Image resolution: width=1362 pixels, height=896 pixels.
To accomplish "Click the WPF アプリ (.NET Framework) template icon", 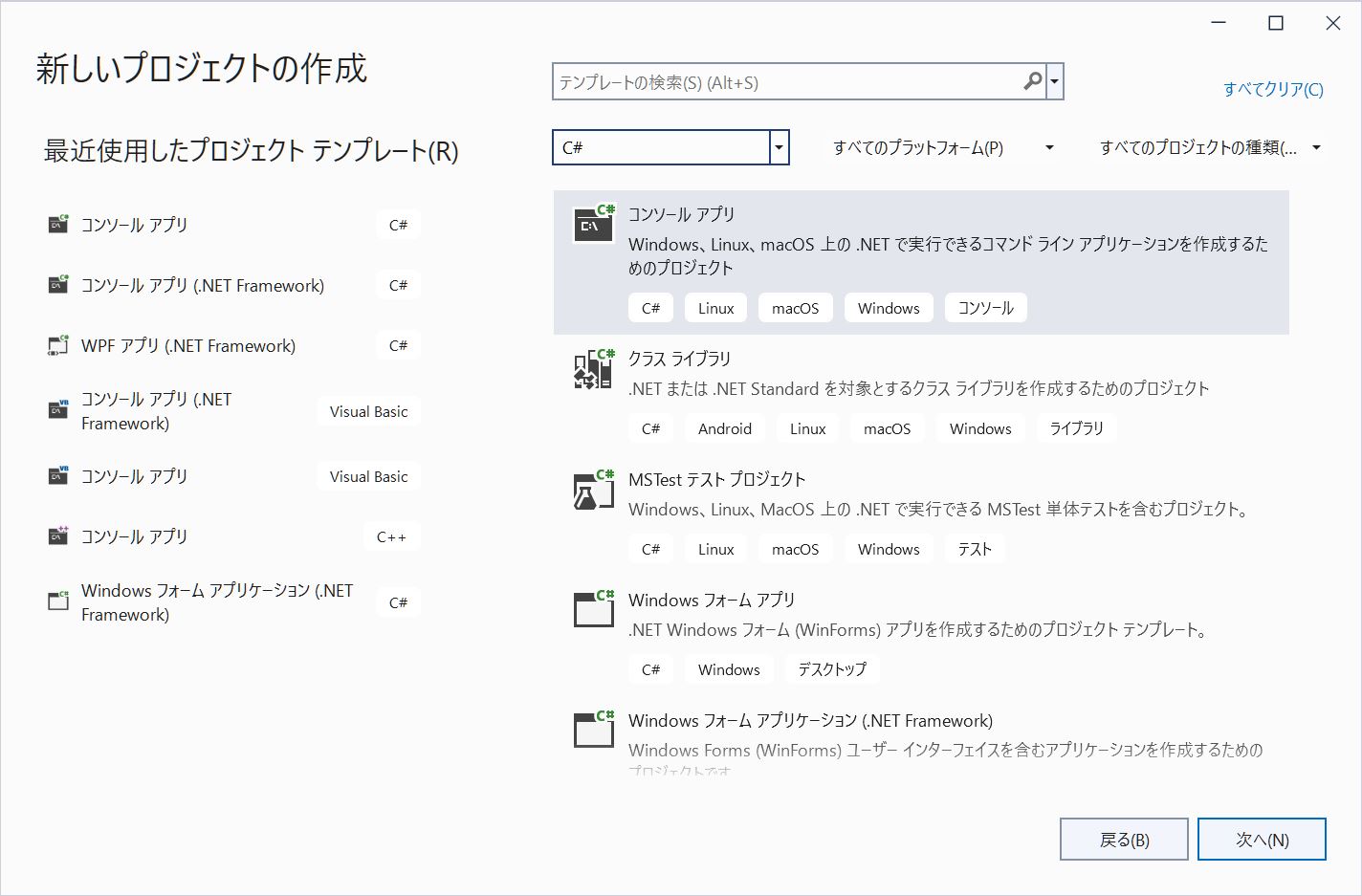I will point(58,345).
